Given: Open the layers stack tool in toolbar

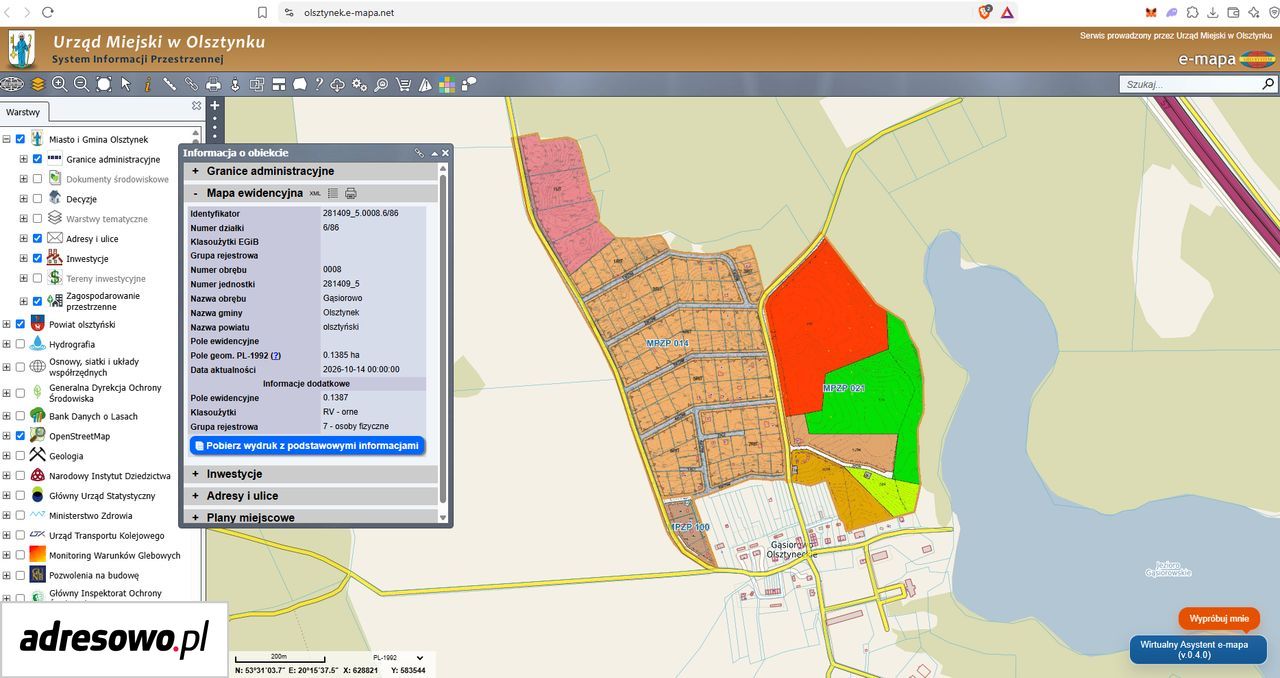Looking at the screenshot, I should point(38,84).
